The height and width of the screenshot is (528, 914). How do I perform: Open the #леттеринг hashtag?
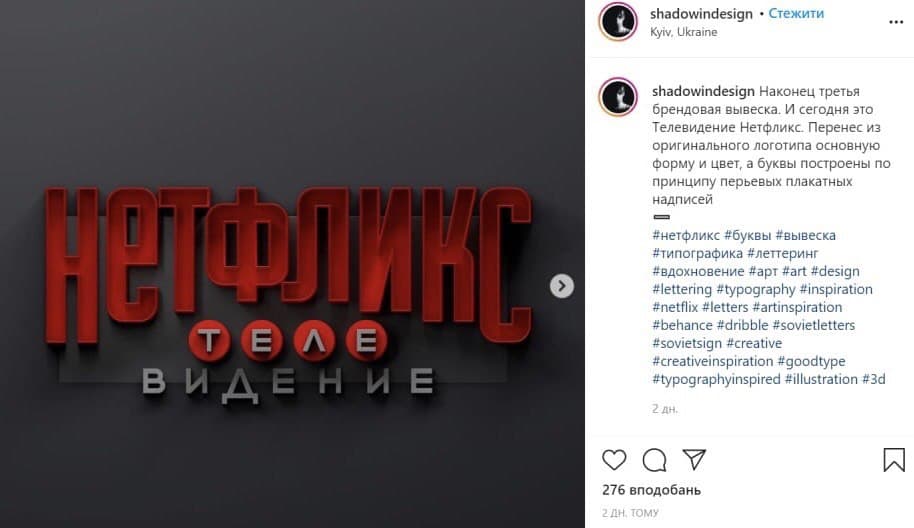782,254
